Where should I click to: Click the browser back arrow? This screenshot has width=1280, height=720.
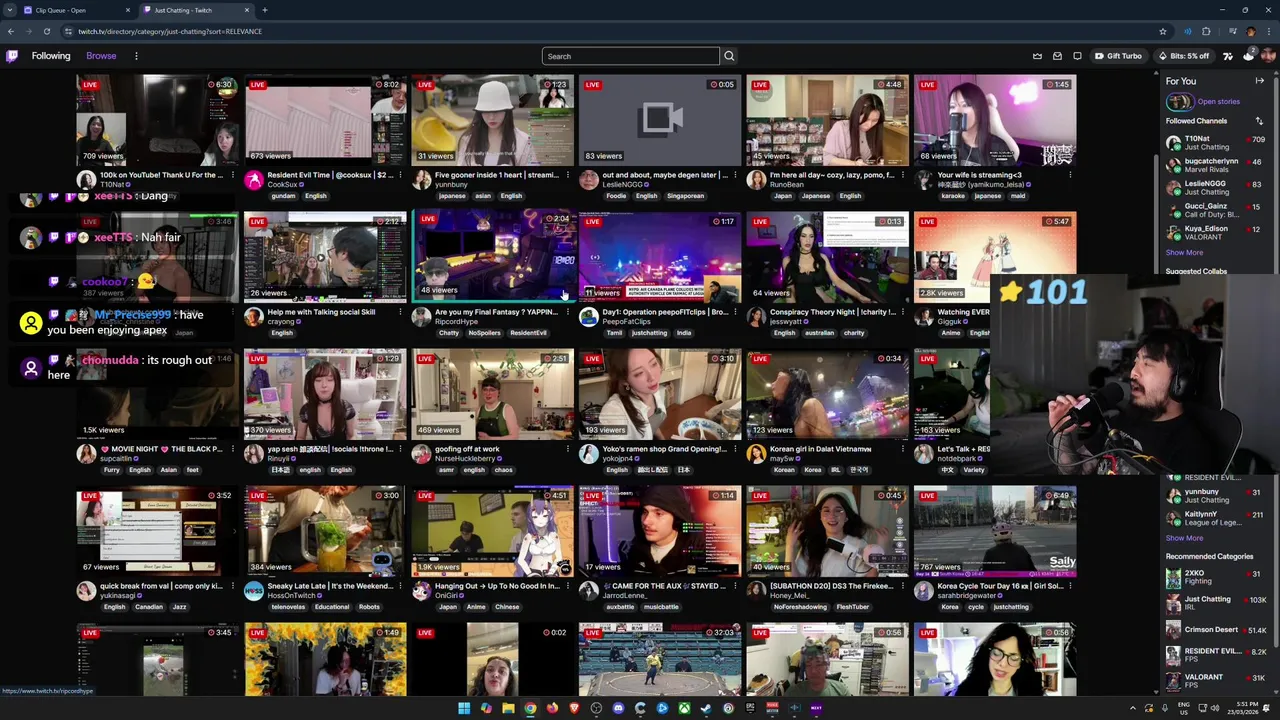[10, 31]
